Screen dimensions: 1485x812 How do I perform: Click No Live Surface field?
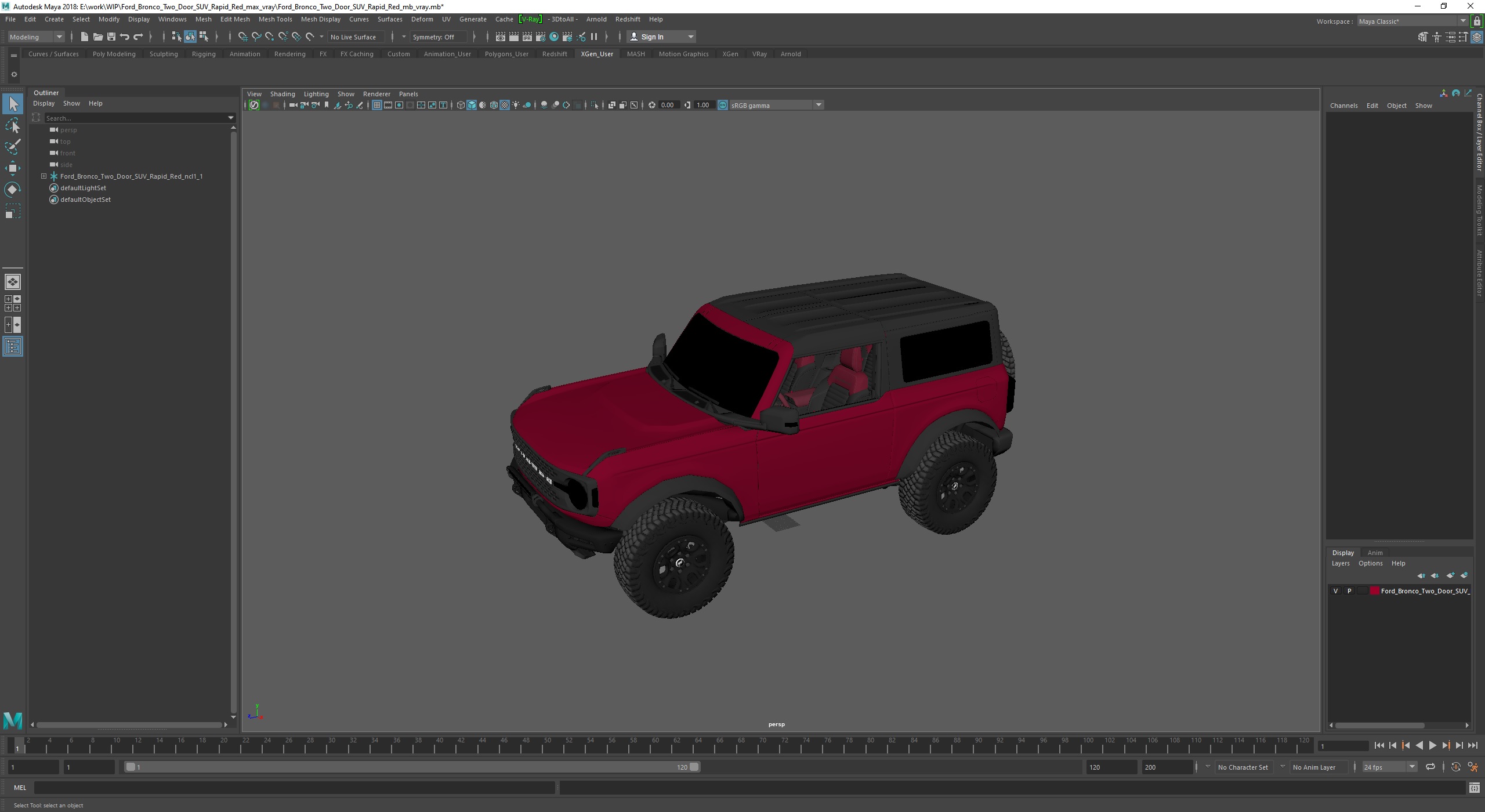point(355,37)
